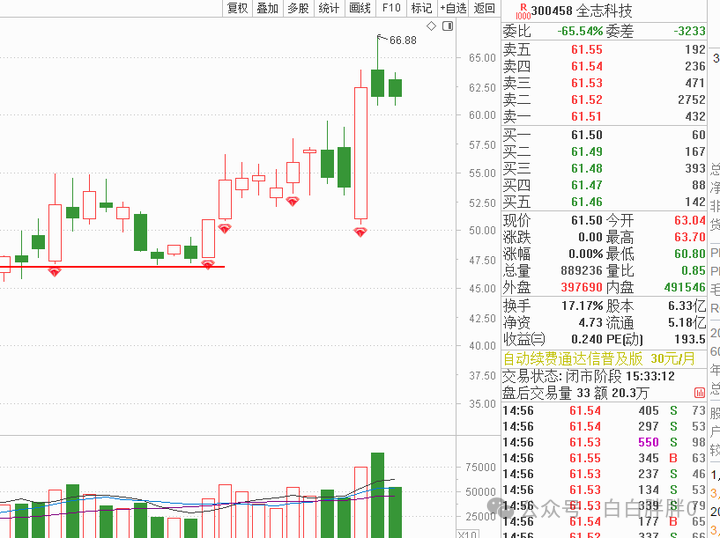Click the 卖二 price 61.52
Screen dimensions: 720x538
(x=586, y=100)
